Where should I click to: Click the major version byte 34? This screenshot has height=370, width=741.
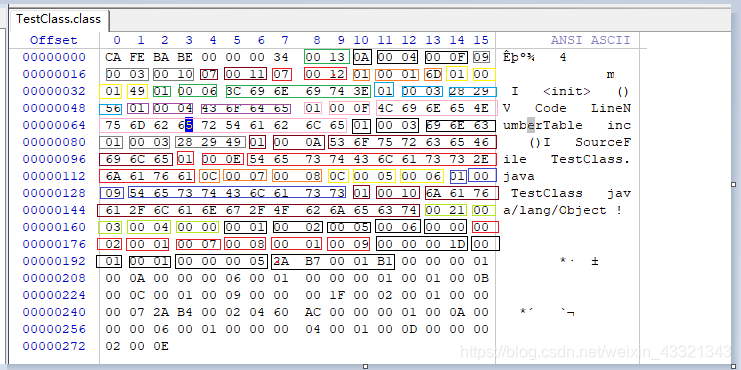[x=282, y=57]
